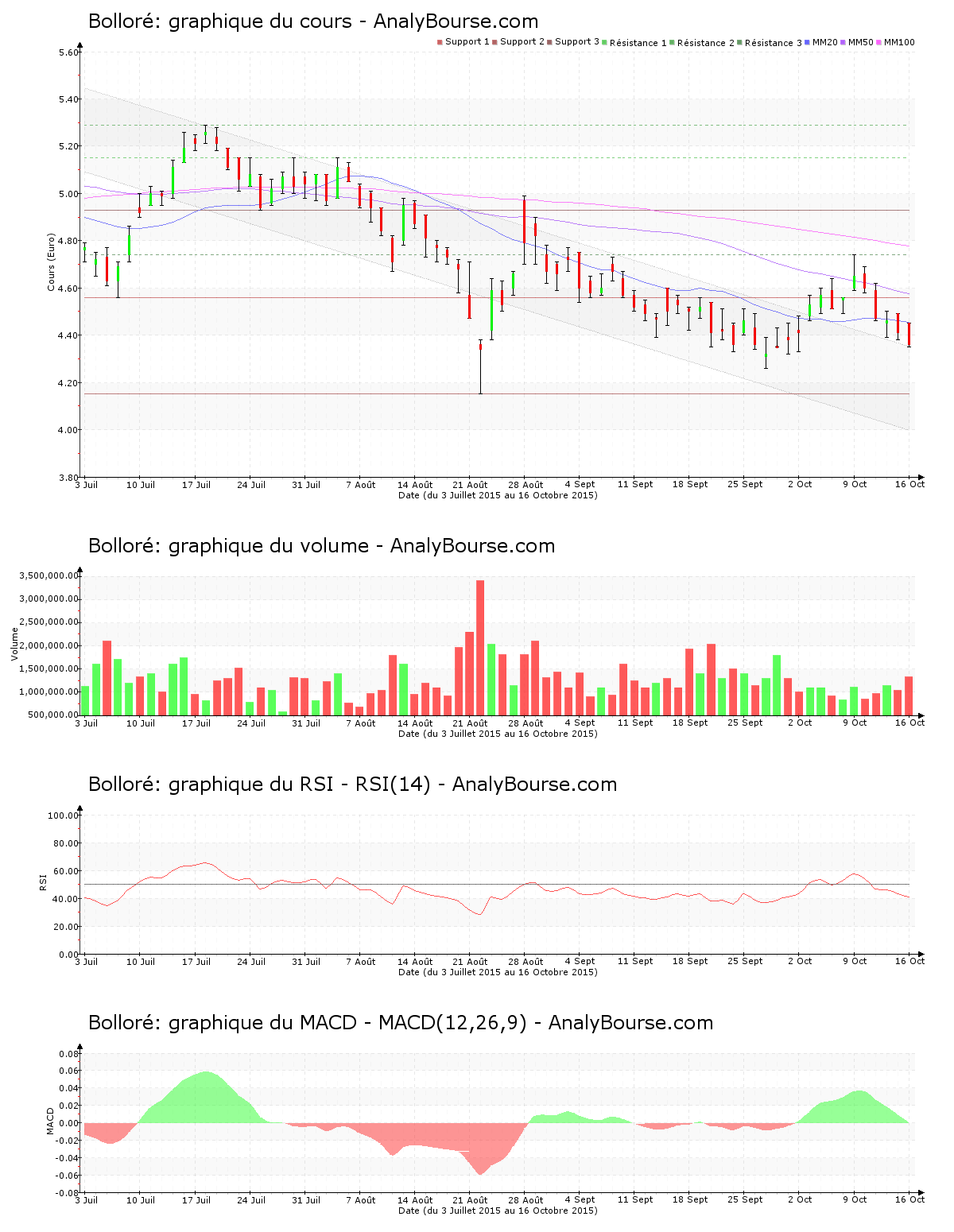The width and height of the screenshot is (954, 1232).
Task: Click the 'Cours (Euro)' y-axis label
Action: click(52, 262)
